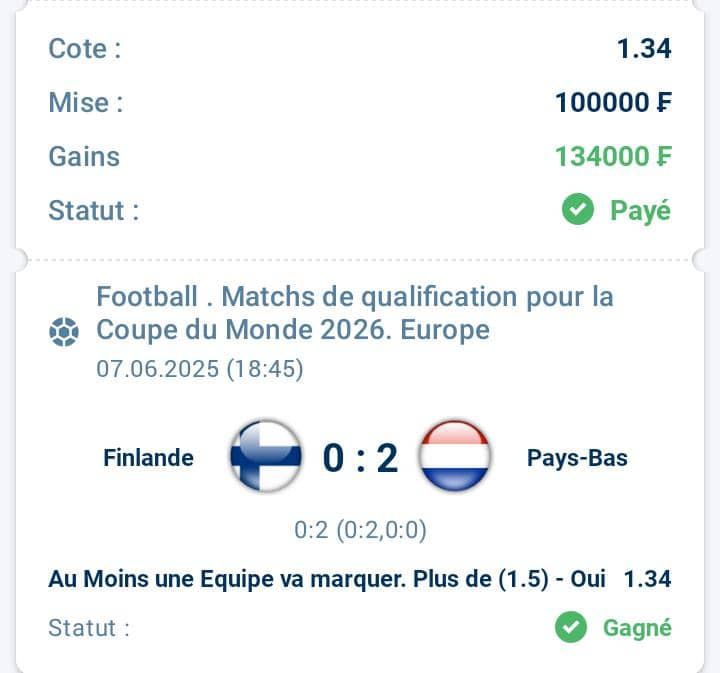The image size is (720, 673).
Task: Click the football sport icon
Action: pyautogui.click(x=64, y=331)
